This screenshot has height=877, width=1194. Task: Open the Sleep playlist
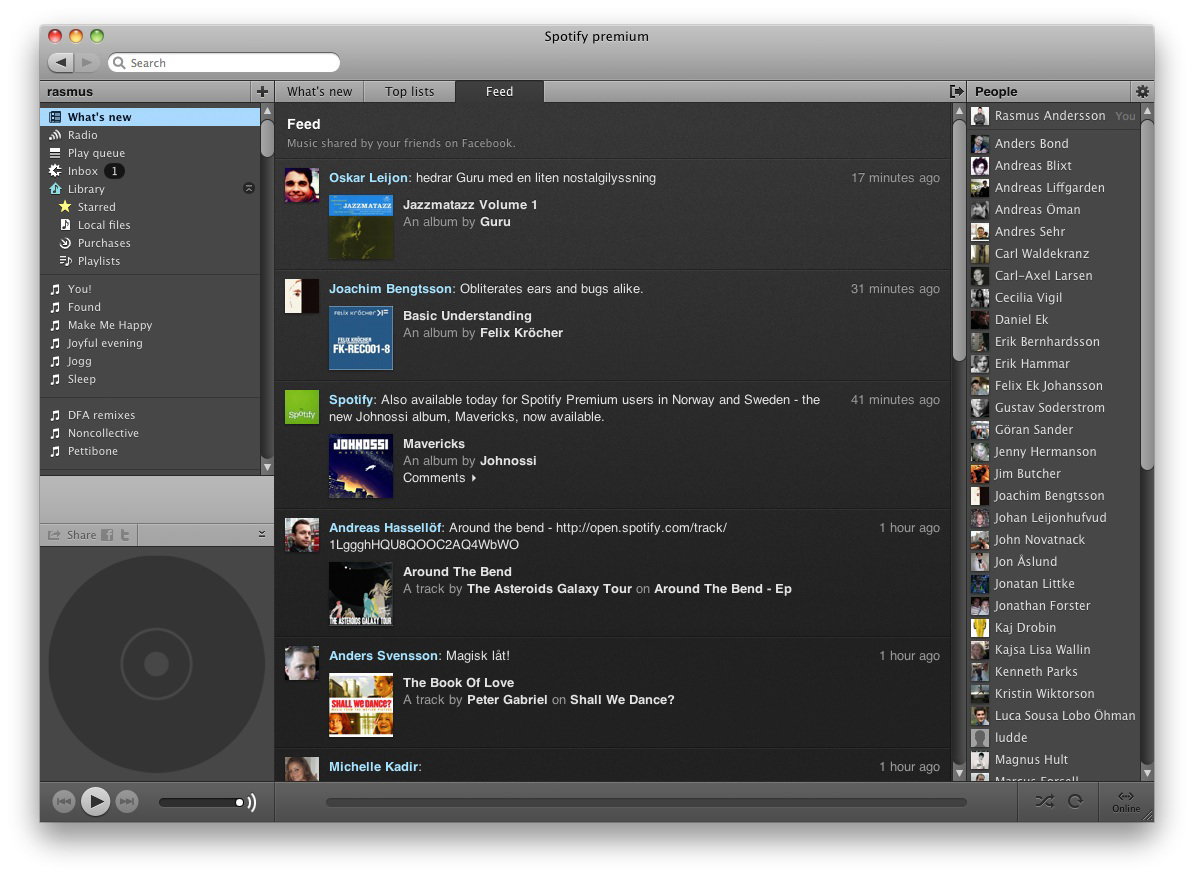click(x=149, y=379)
